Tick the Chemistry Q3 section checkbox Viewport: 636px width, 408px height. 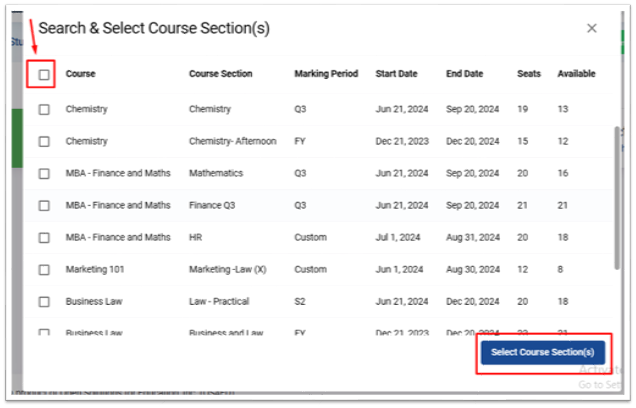tap(44, 110)
